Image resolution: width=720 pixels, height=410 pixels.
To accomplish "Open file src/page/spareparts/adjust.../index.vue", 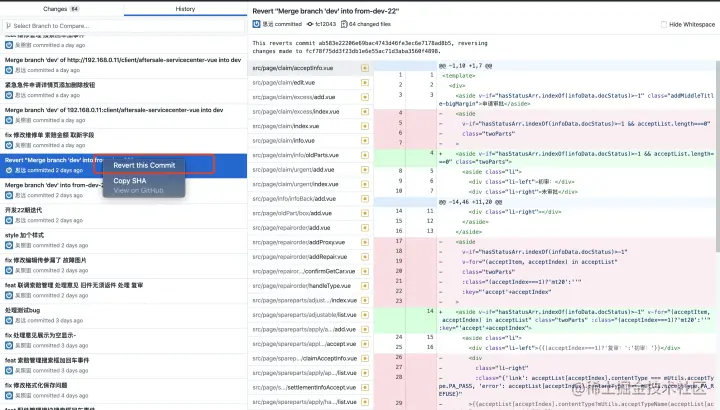I will point(304,300).
